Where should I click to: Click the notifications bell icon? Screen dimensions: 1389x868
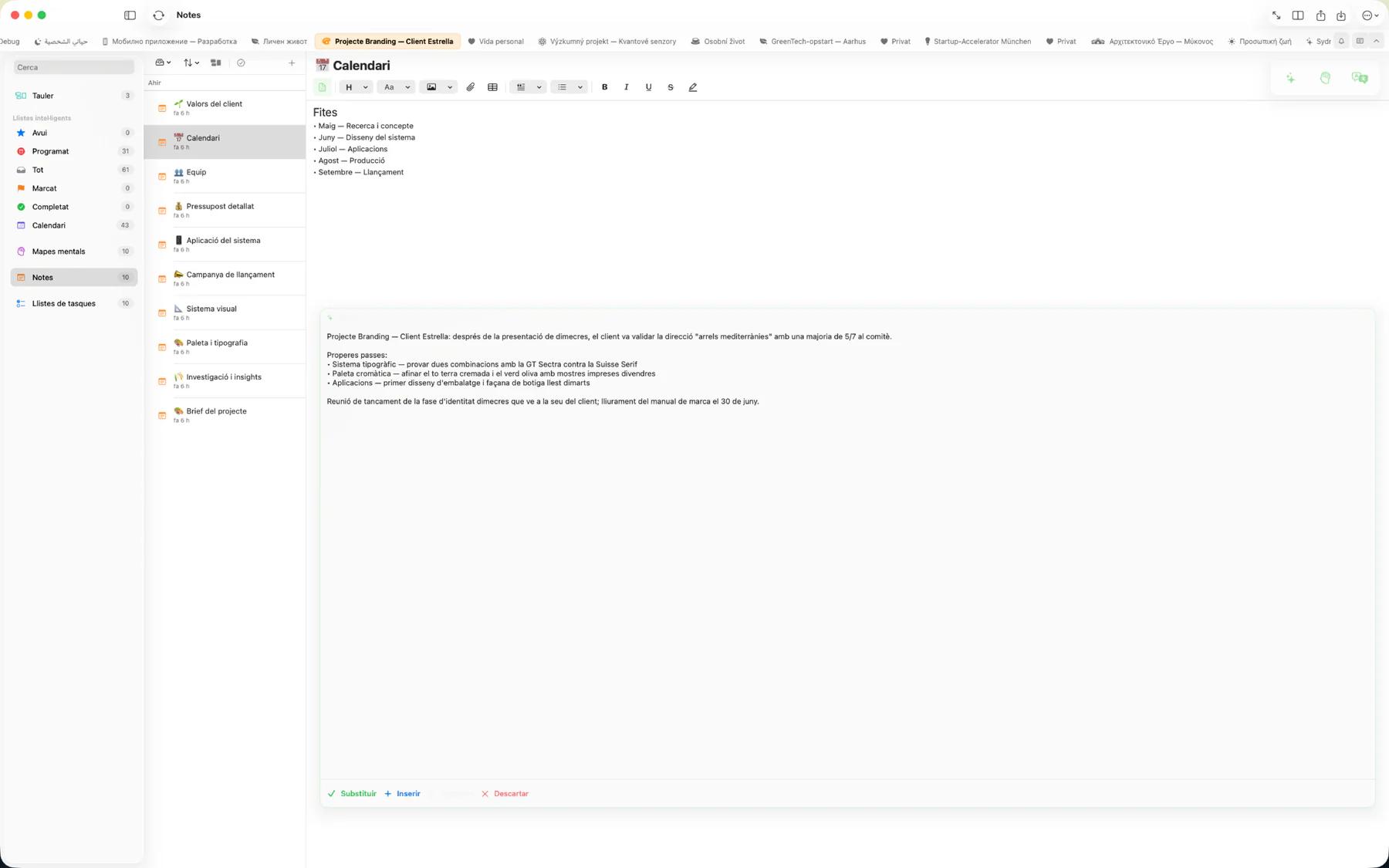[x=1341, y=41]
